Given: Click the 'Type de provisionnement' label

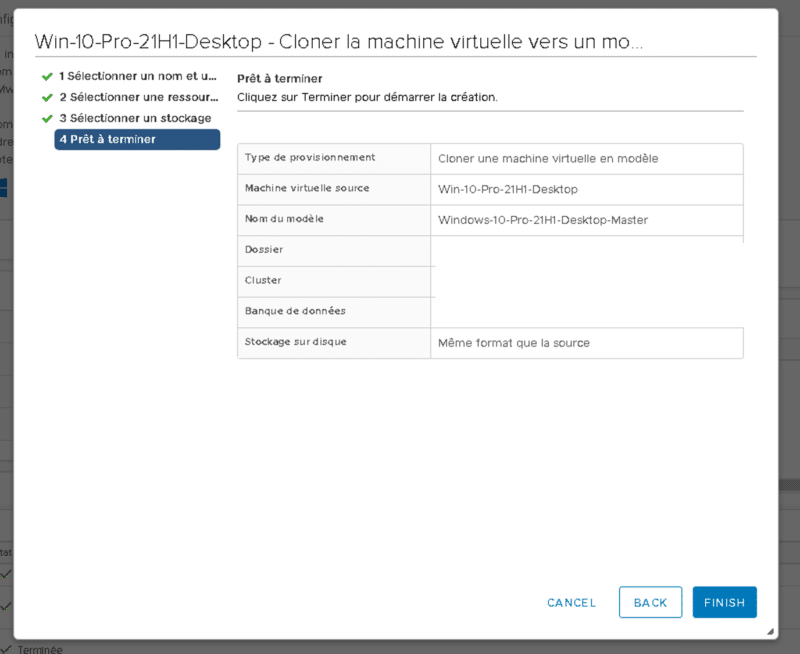Looking at the screenshot, I should click(310, 158).
